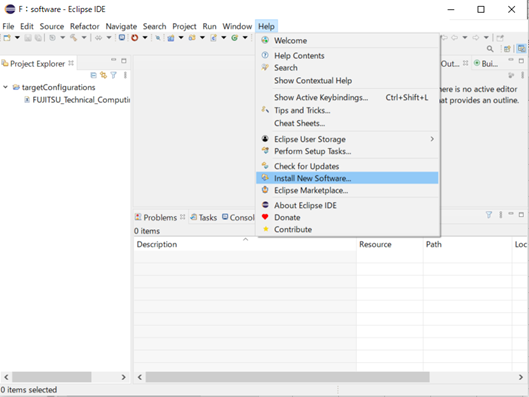Click the Save All icon in toolbar
The image size is (529, 397).
click(x=38, y=38)
